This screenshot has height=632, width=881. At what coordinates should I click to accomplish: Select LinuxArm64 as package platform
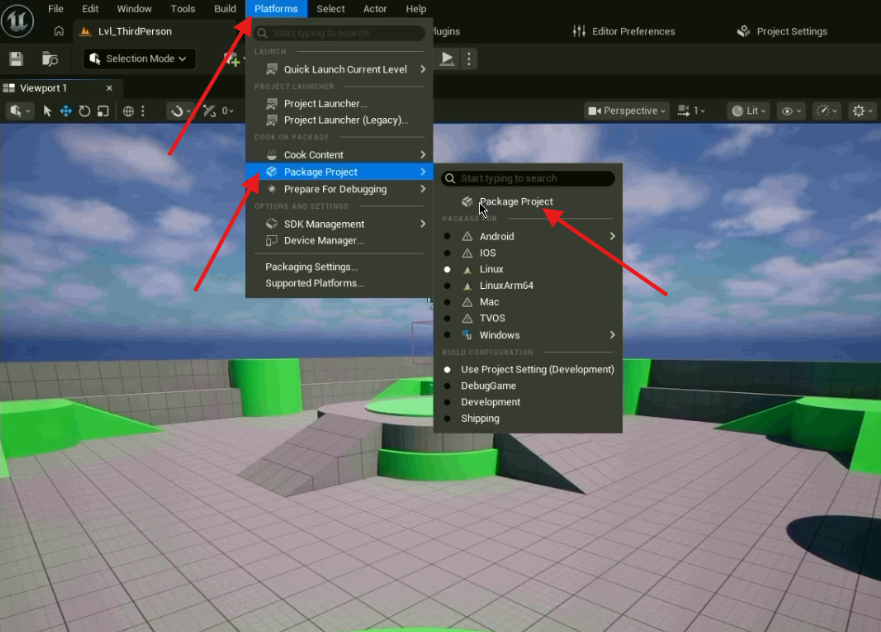tap(528, 285)
